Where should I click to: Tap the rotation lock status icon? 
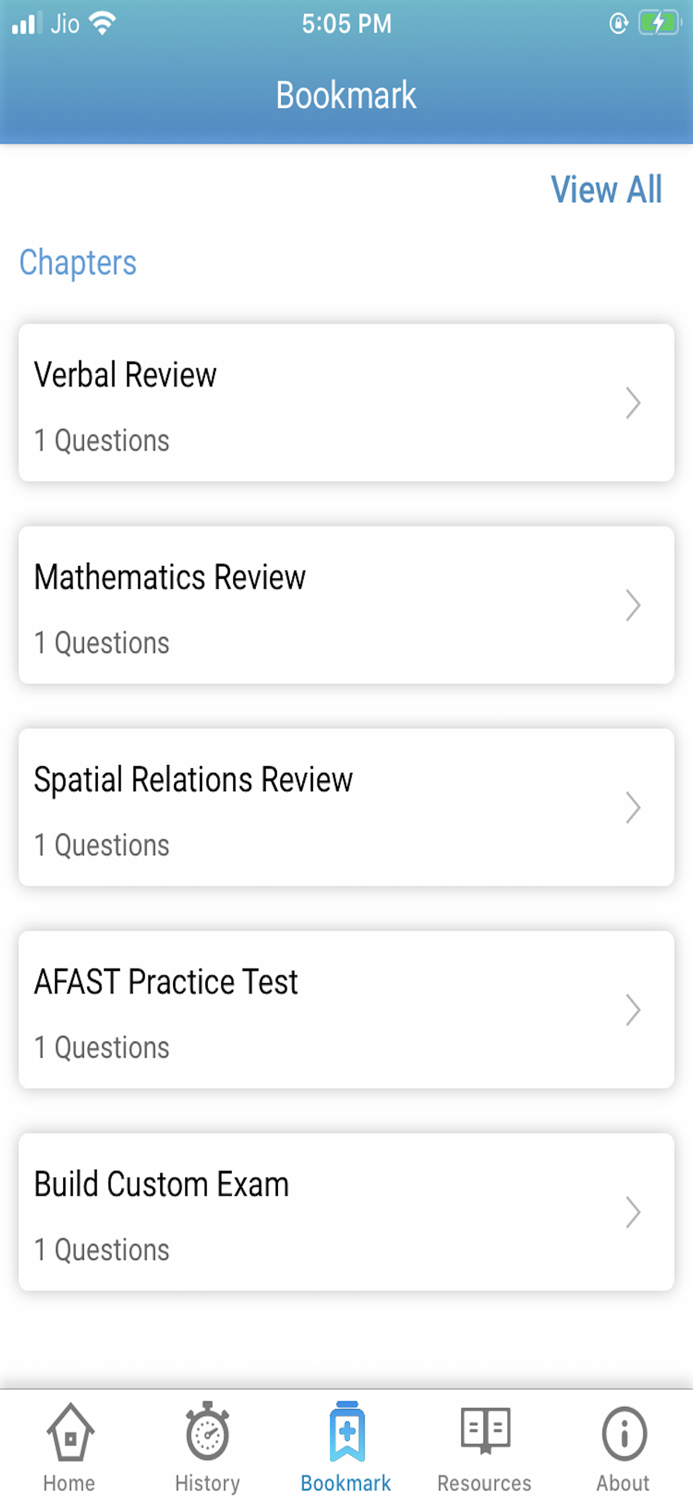coord(619,24)
